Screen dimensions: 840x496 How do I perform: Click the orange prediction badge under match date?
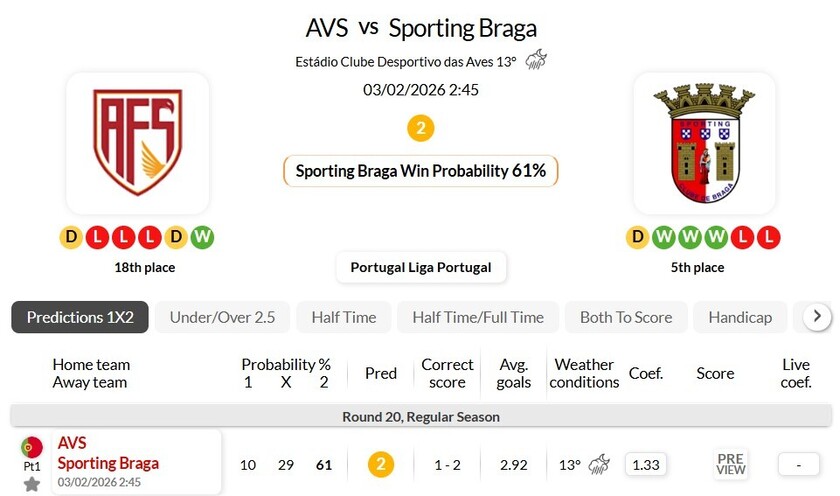click(421, 128)
